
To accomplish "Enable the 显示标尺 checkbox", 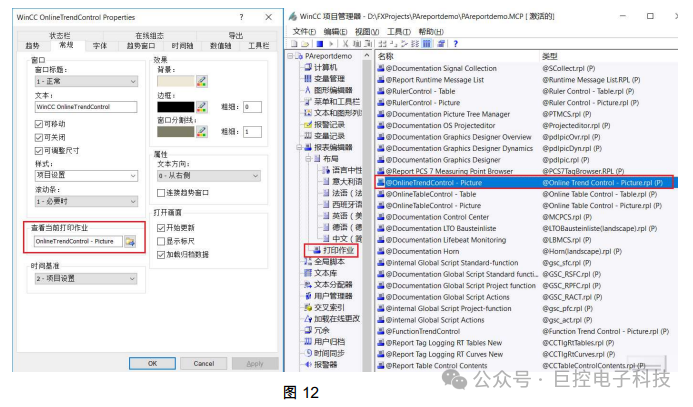I will (x=161, y=241).
